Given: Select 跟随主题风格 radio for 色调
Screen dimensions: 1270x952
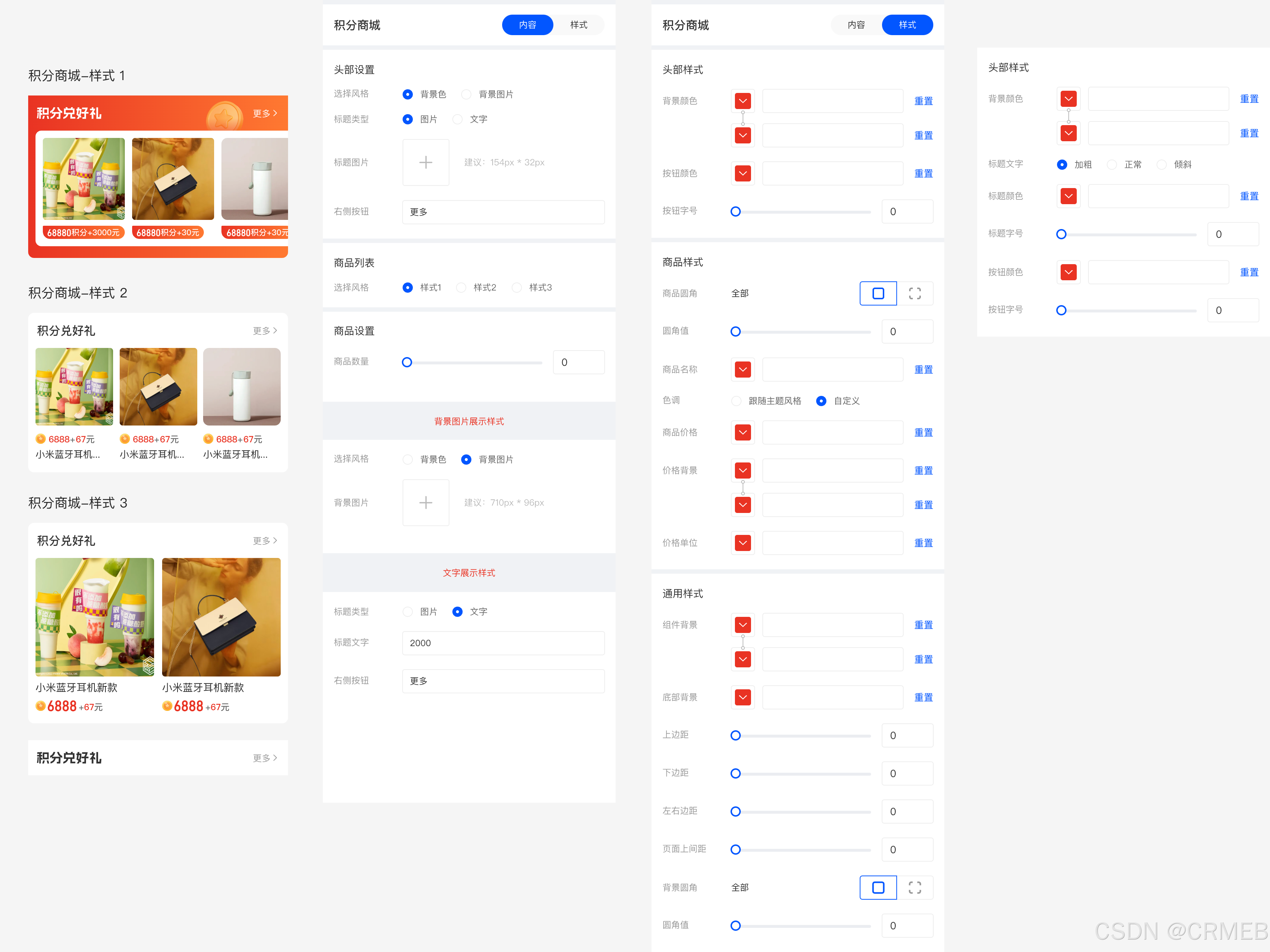Looking at the screenshot, I should pos(736,401).
